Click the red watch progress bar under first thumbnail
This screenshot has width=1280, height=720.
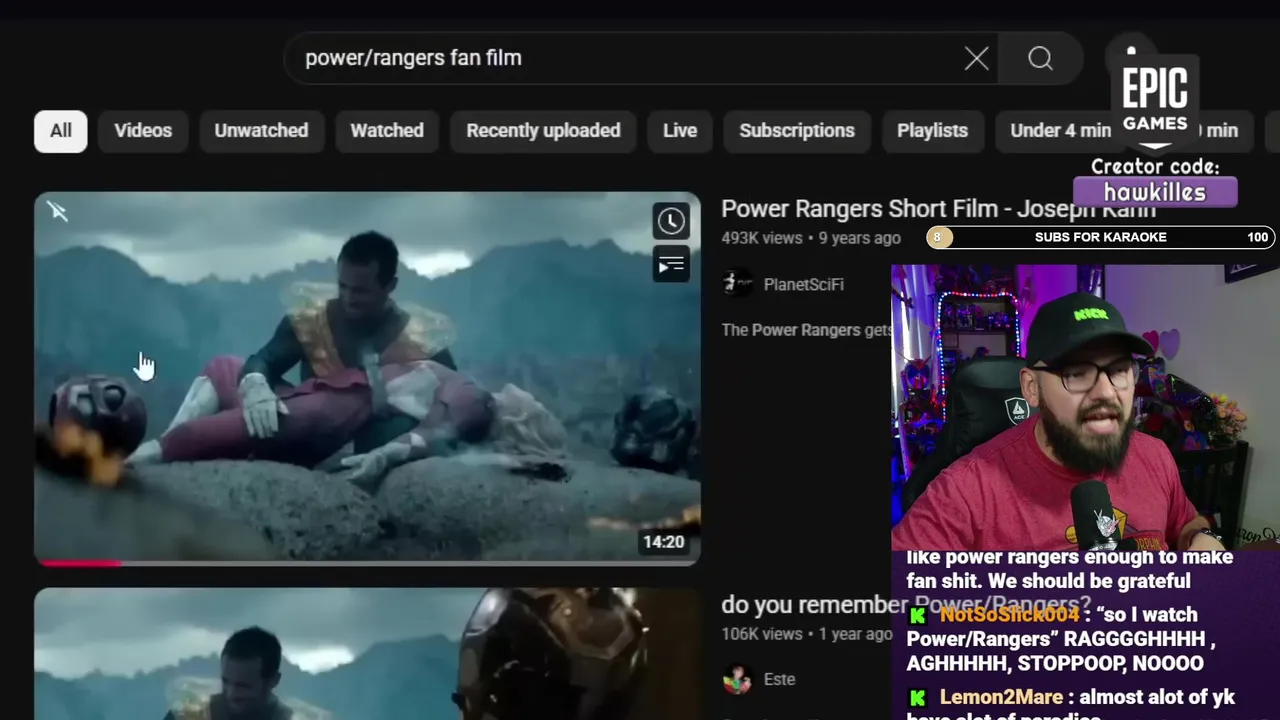[x=79, y=563]
